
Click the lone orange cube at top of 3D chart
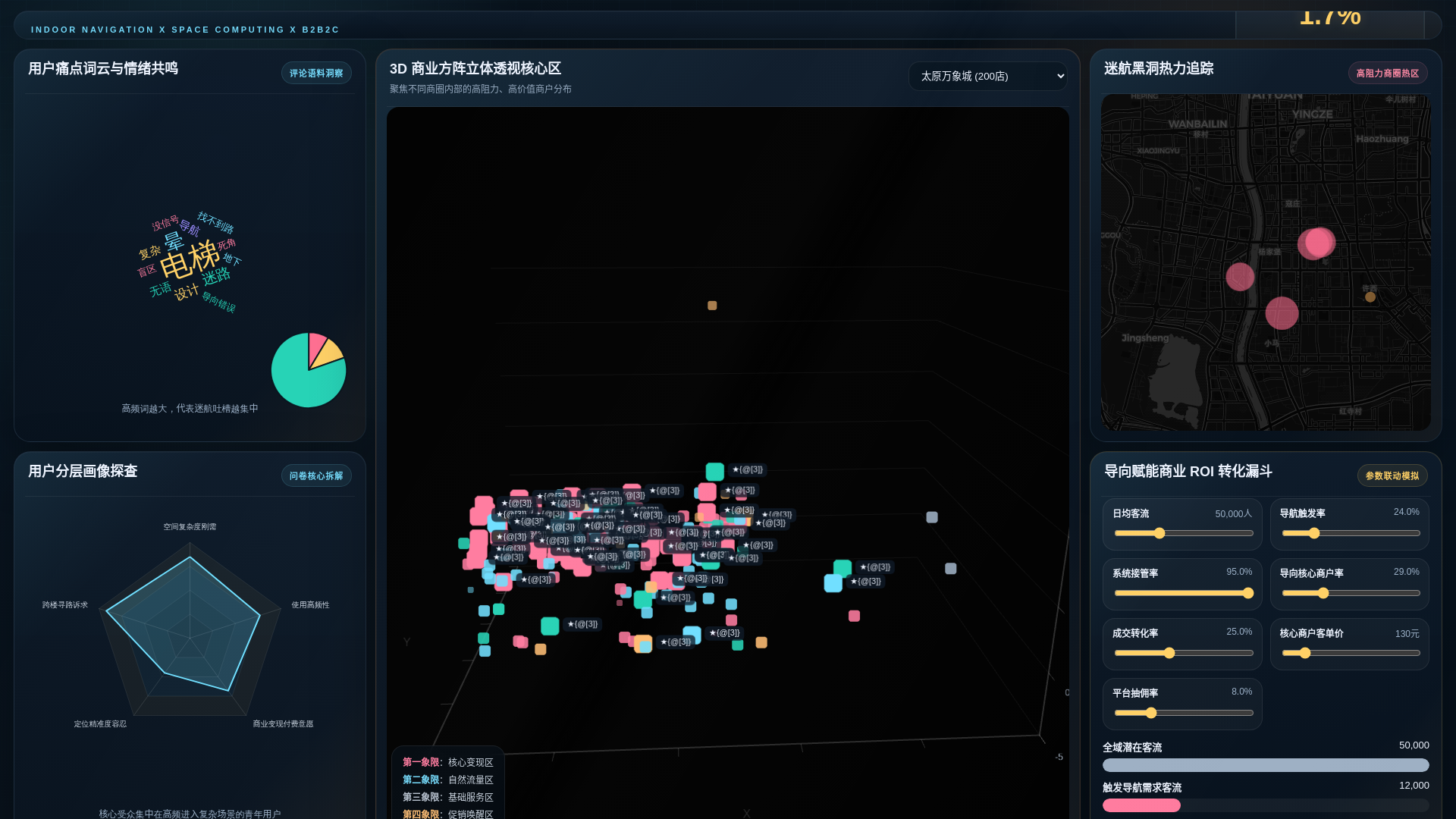click(x=712, y=306)
